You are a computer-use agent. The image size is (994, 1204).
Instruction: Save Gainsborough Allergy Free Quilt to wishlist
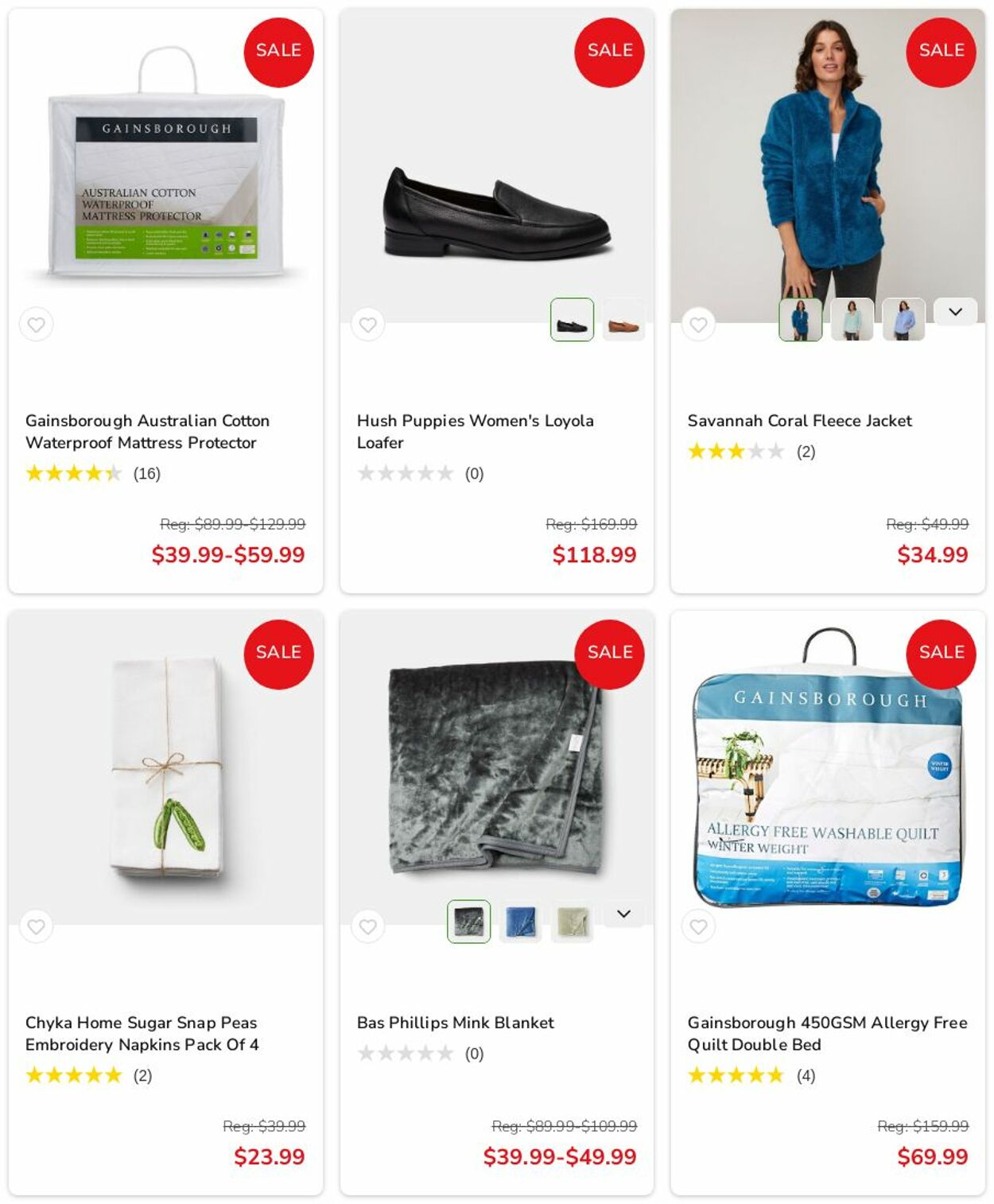698,926
